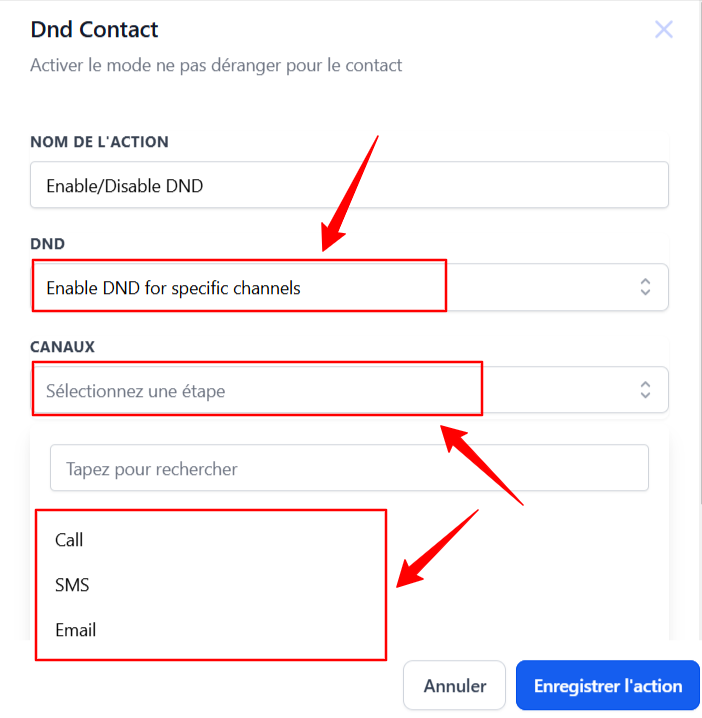The height and width of the screenshot is (718, 702).
Task: Save with the Enregistrer l'action button
Action: pyautogui.click(x=608, y=685)
